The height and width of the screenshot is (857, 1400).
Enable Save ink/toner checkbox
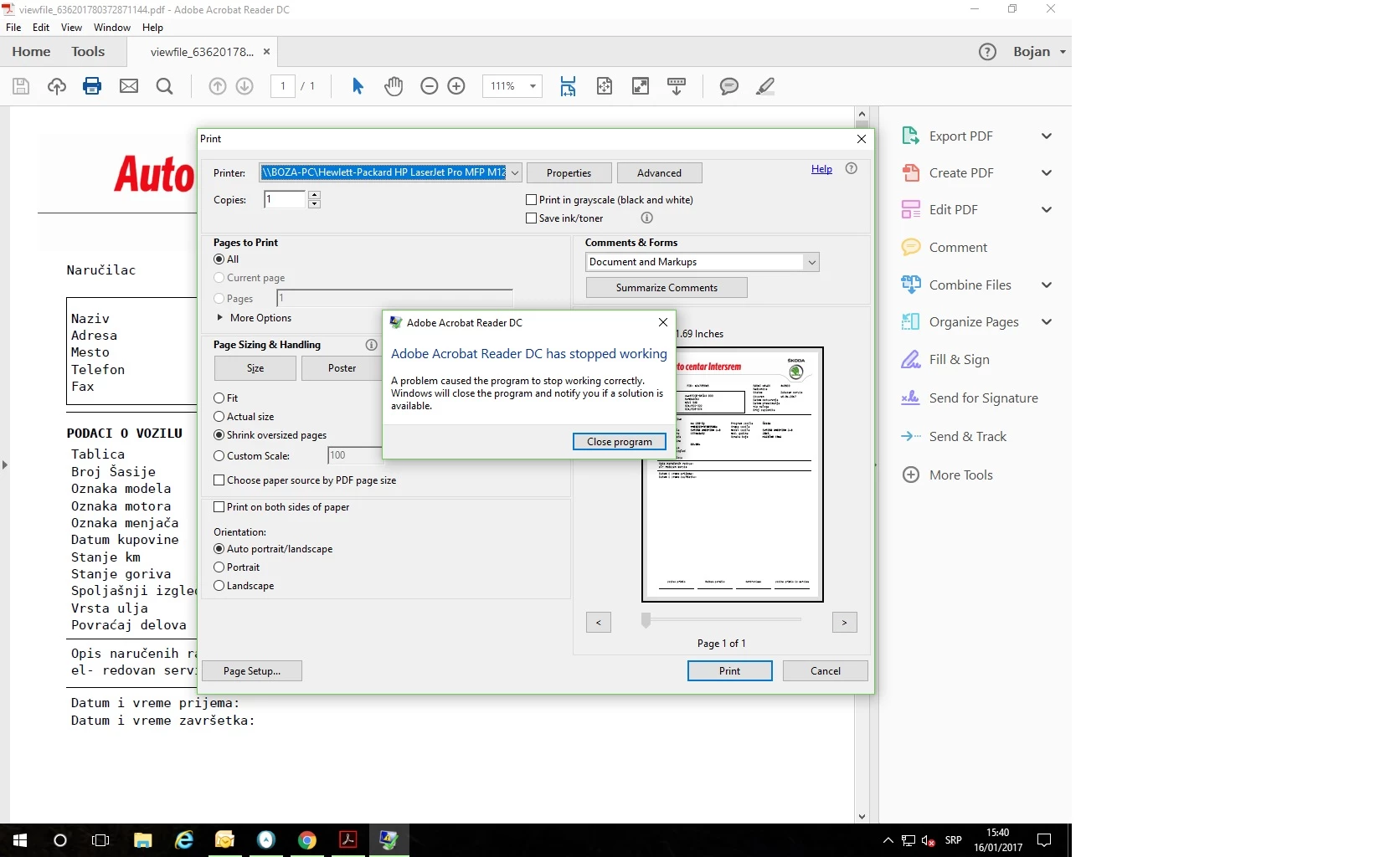click(531, 218)
